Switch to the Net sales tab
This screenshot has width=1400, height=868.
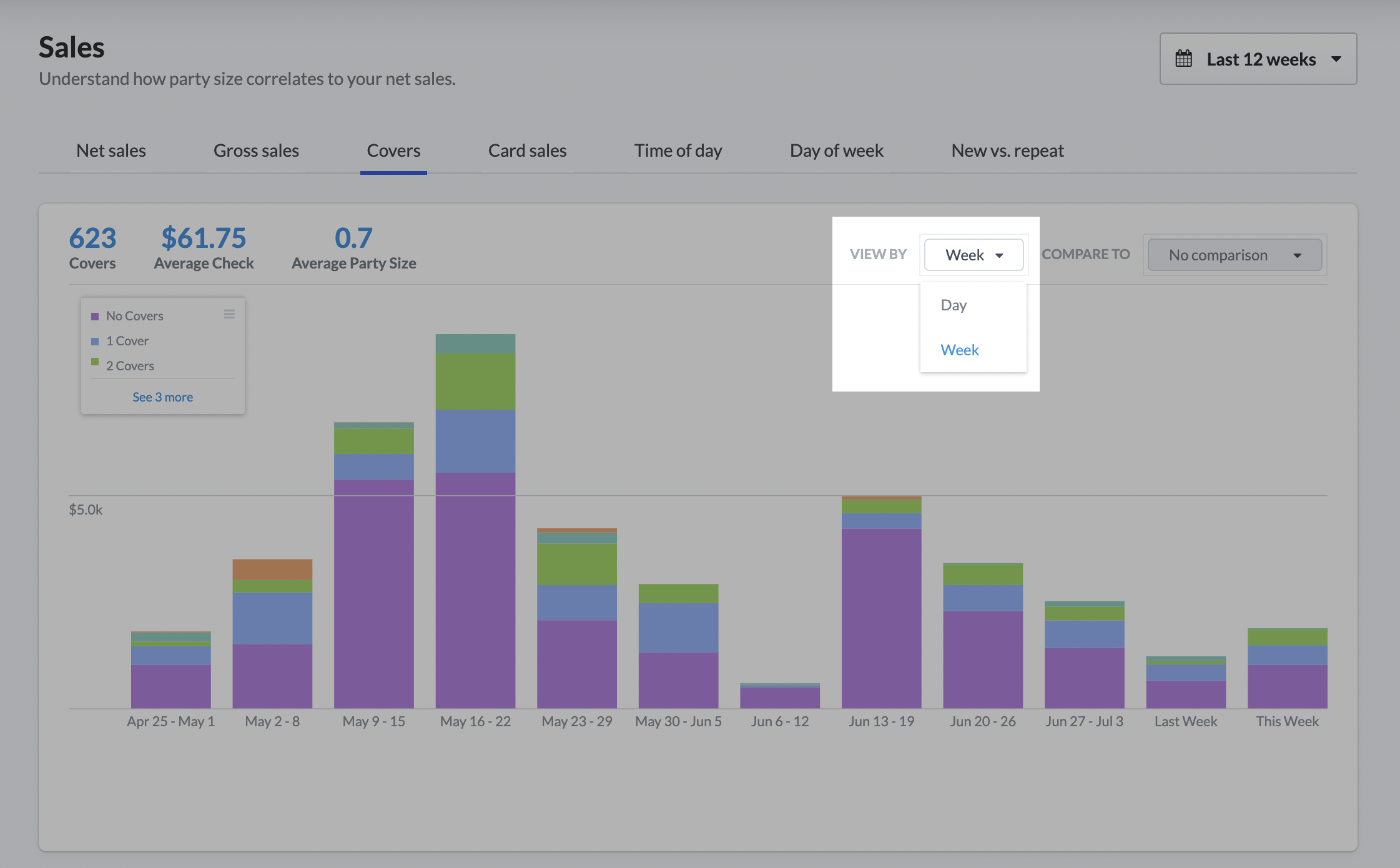coord(111,150)
